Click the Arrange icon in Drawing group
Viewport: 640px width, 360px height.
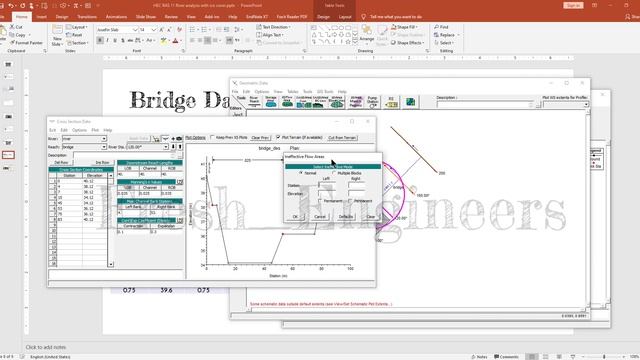(367, 30)
